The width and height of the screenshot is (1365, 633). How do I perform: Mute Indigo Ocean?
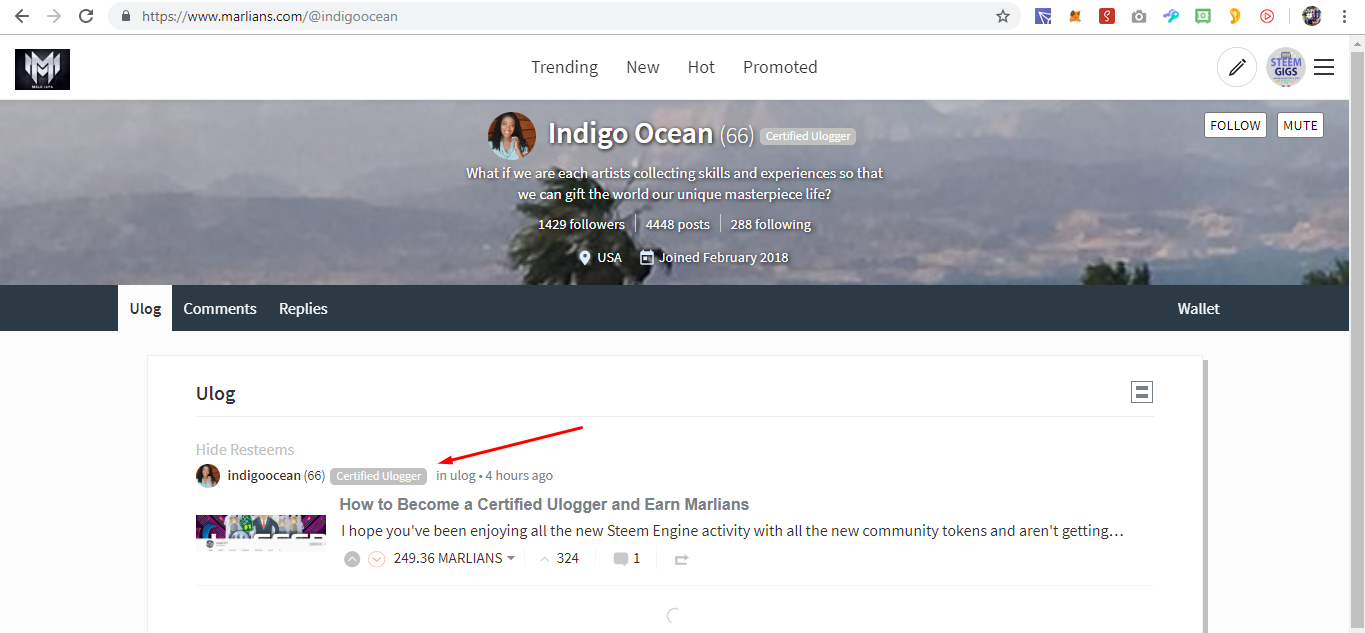click(x=1300, y=125)
